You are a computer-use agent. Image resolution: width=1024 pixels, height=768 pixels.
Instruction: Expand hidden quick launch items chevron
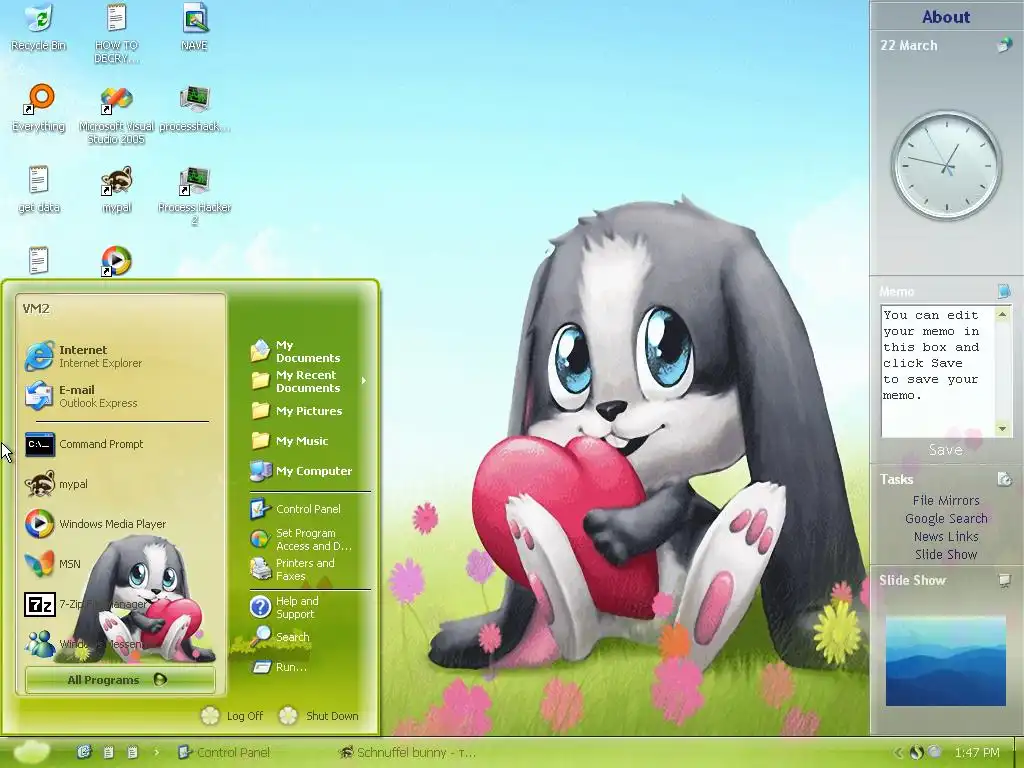point(157,752)
